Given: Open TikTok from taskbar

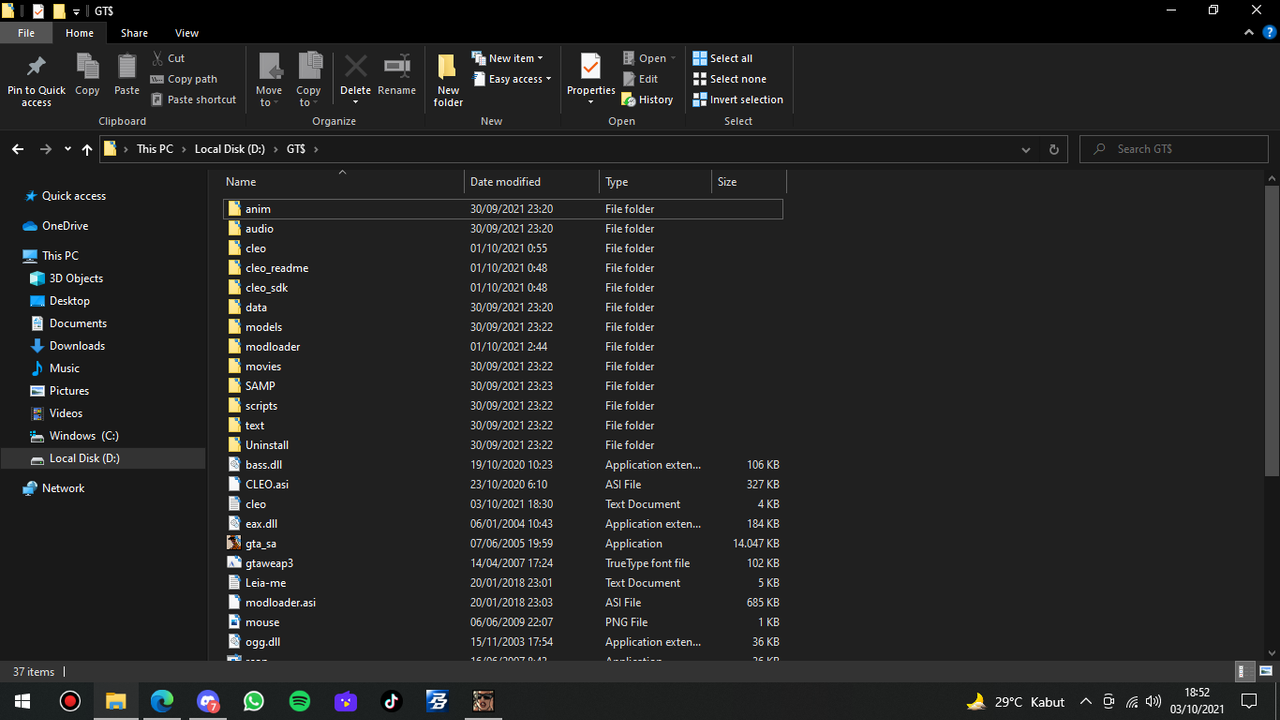Looking at the screenshot, I should [391, 701].
